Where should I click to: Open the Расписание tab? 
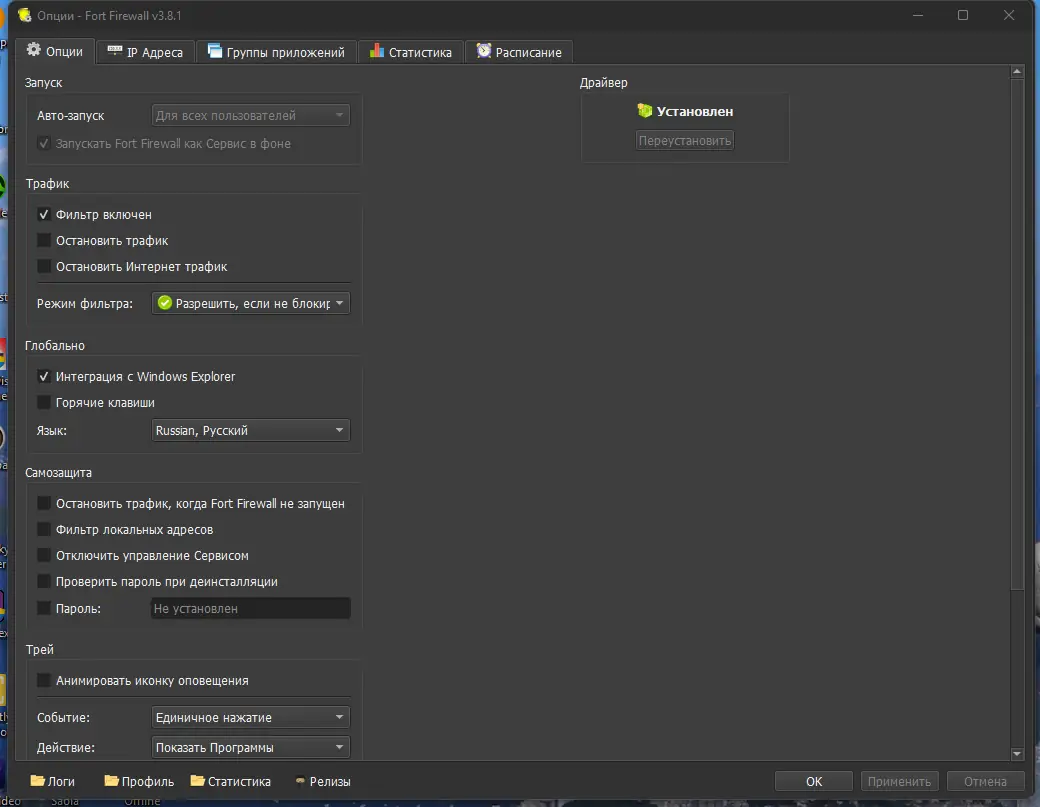pos(519,52)
